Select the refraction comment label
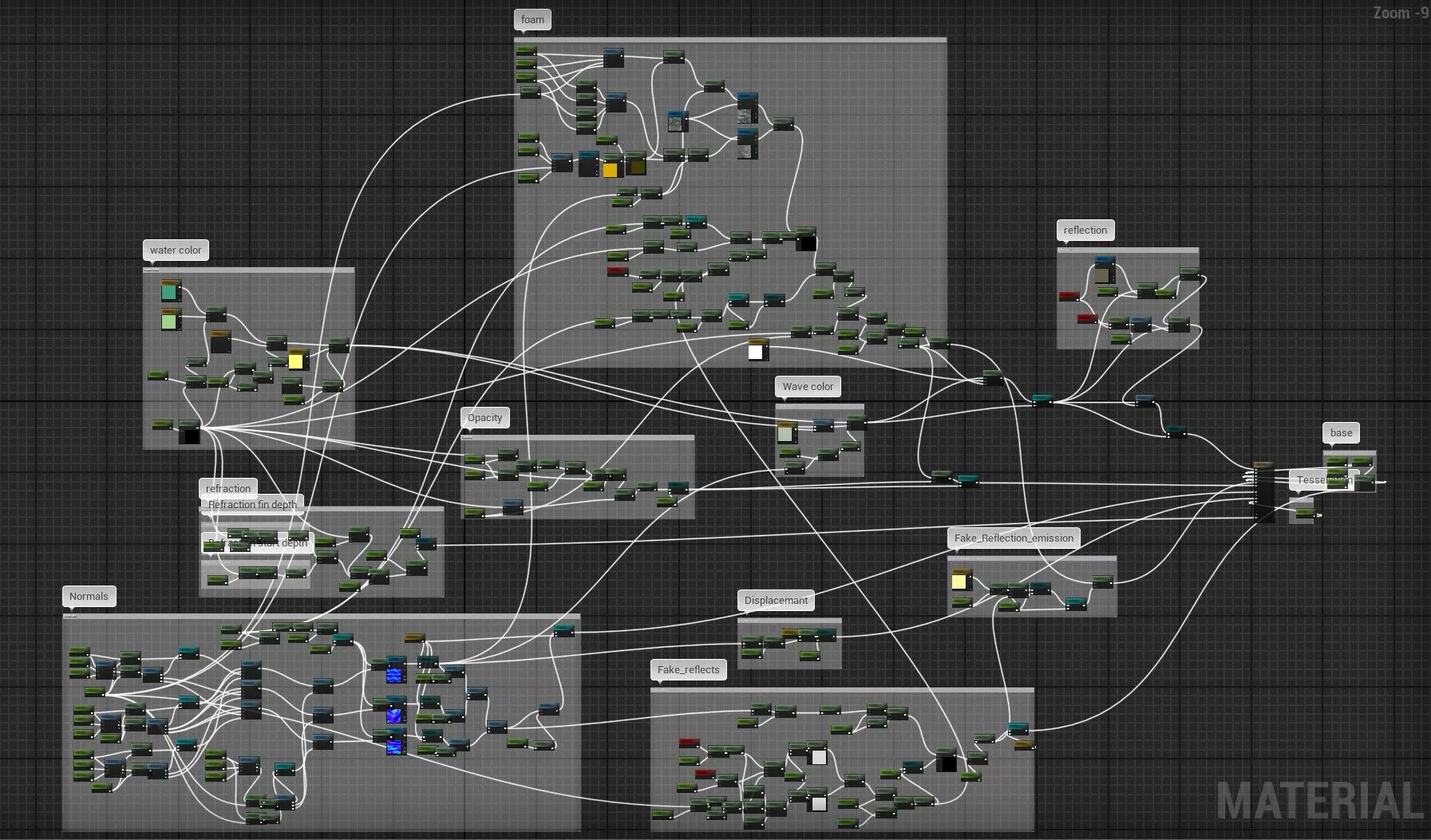The width and height of the screenshot is (1431, 840). [x=228, y=488]
